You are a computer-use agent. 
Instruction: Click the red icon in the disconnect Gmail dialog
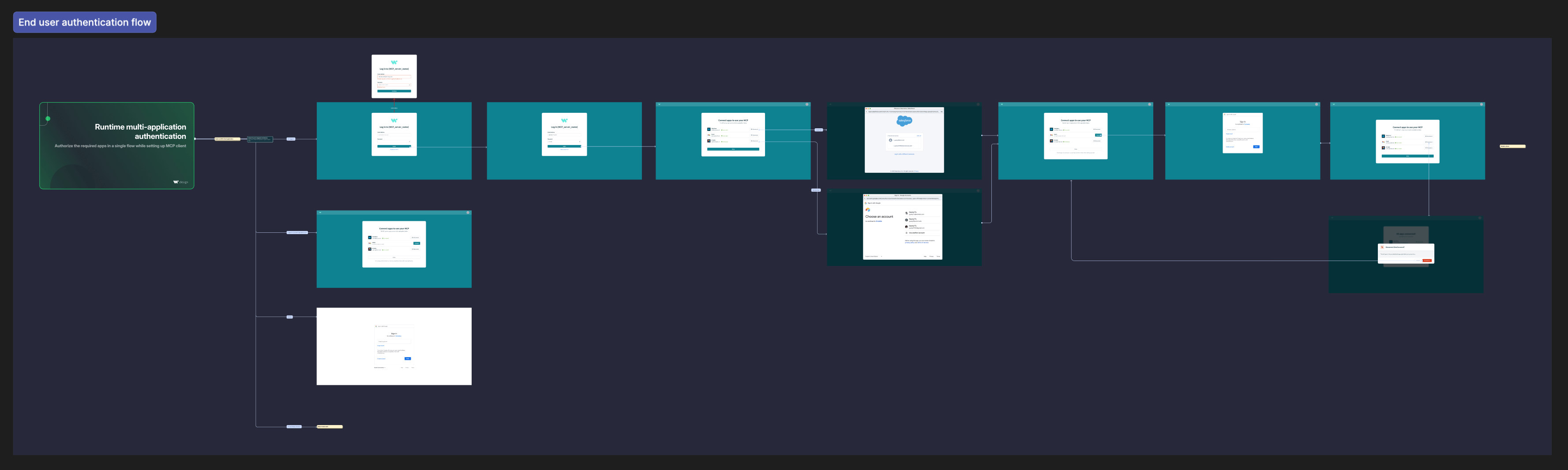click(1382, 247)
